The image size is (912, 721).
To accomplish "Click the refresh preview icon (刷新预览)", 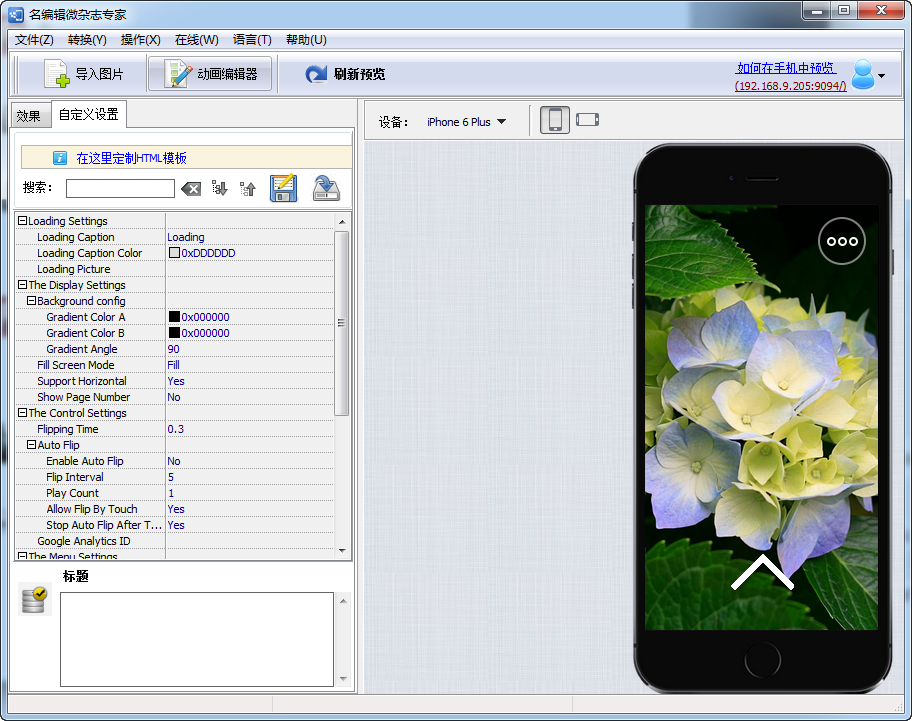I will 316,74.
